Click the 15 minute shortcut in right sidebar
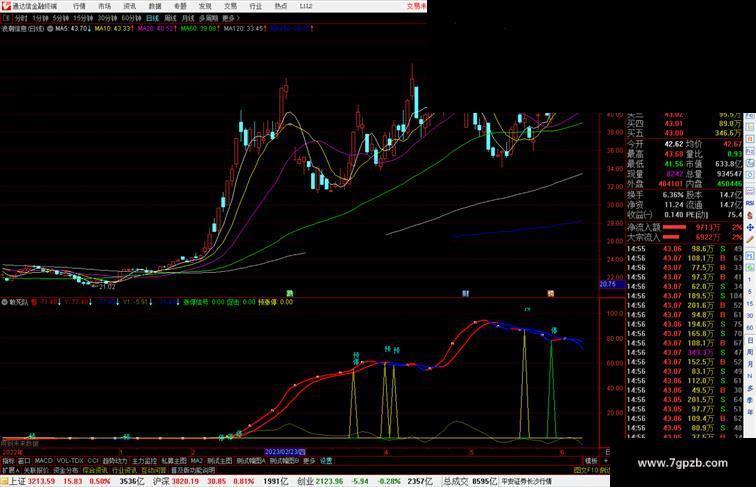756x487 pixels. [750, 304]
